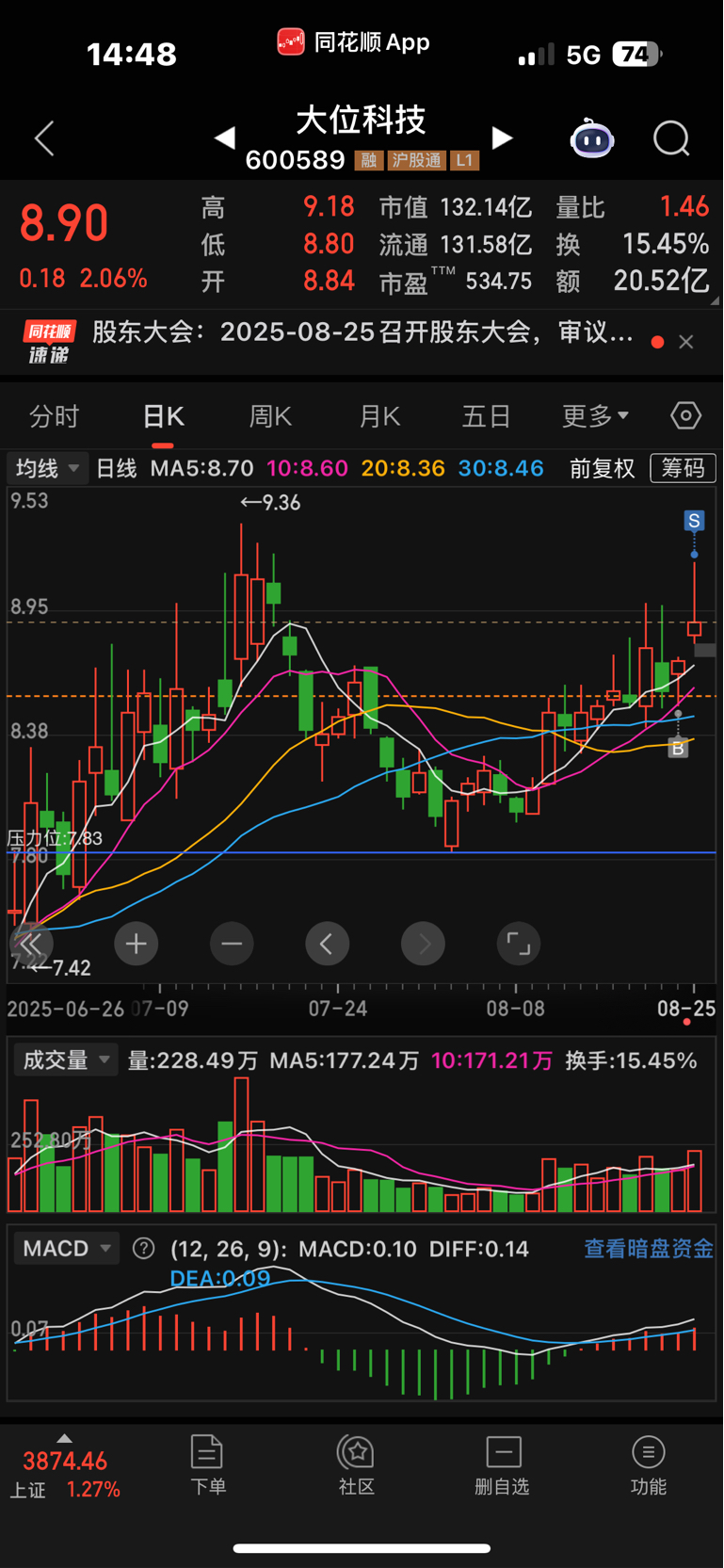This screenshot has width=724, height=1568.
Task: Open the 成交量 indicator dropdown
Action: pos(66,1060)
